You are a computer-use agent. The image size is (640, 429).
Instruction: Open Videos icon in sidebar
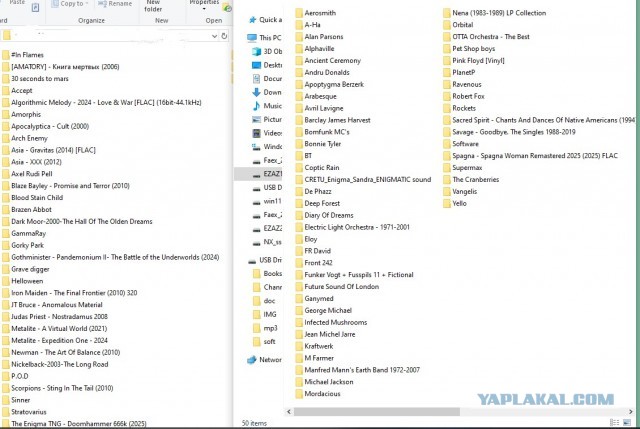click(256, 133)
